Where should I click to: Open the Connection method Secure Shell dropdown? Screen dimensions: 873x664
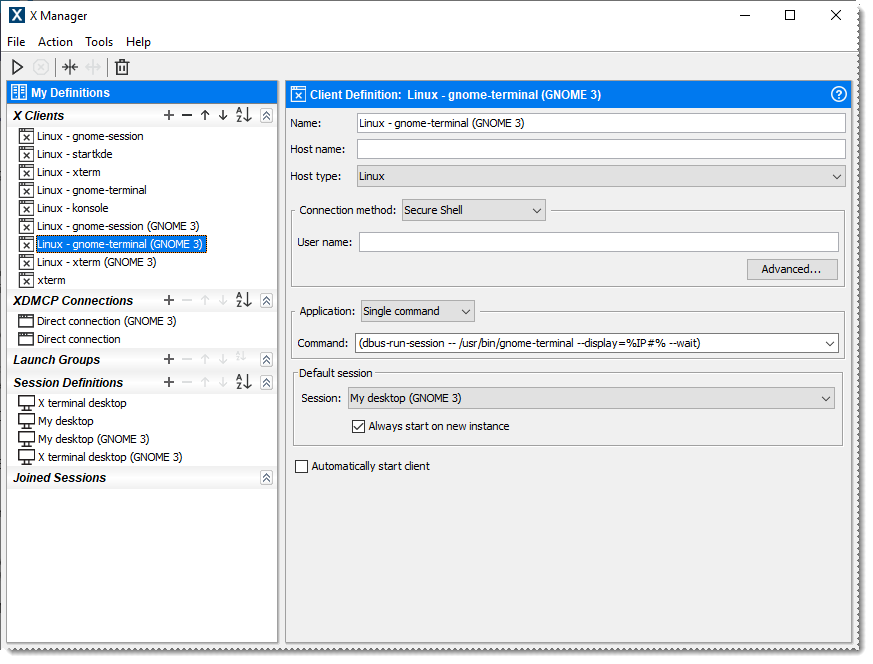[x=473, y=211]
